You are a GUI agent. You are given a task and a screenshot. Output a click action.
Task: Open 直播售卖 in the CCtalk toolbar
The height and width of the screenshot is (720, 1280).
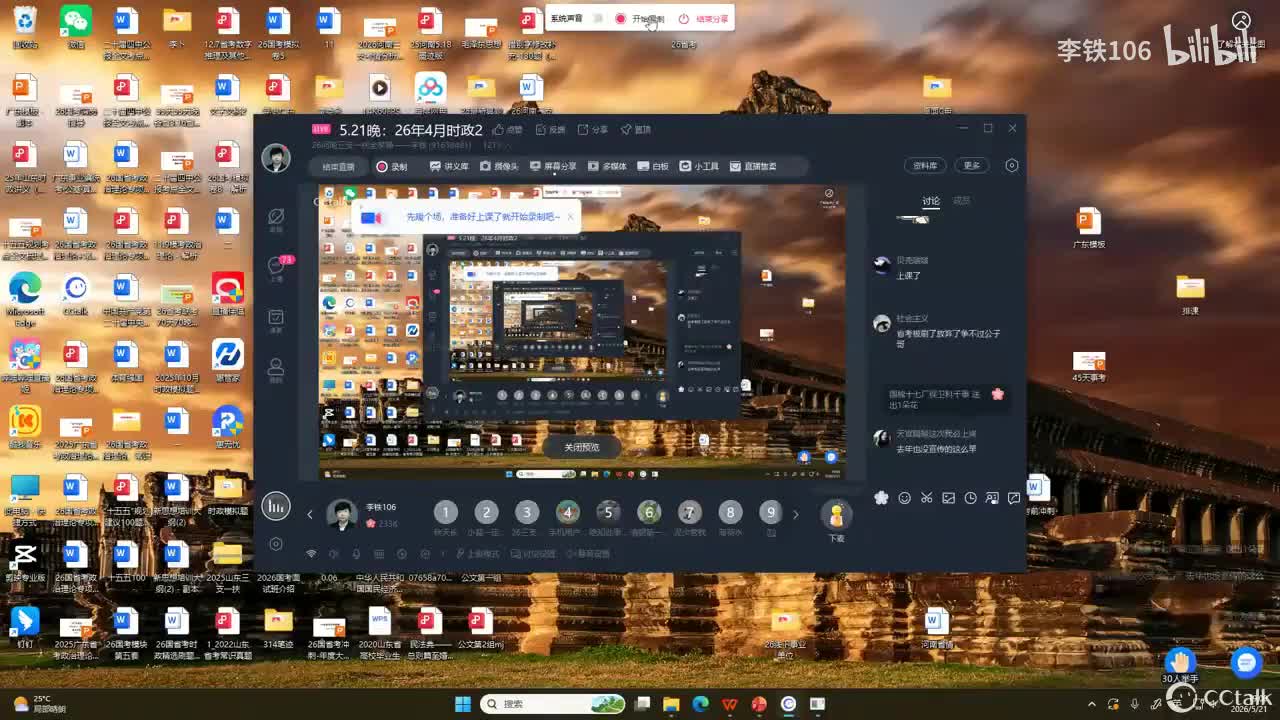click(x=753, y=166)
